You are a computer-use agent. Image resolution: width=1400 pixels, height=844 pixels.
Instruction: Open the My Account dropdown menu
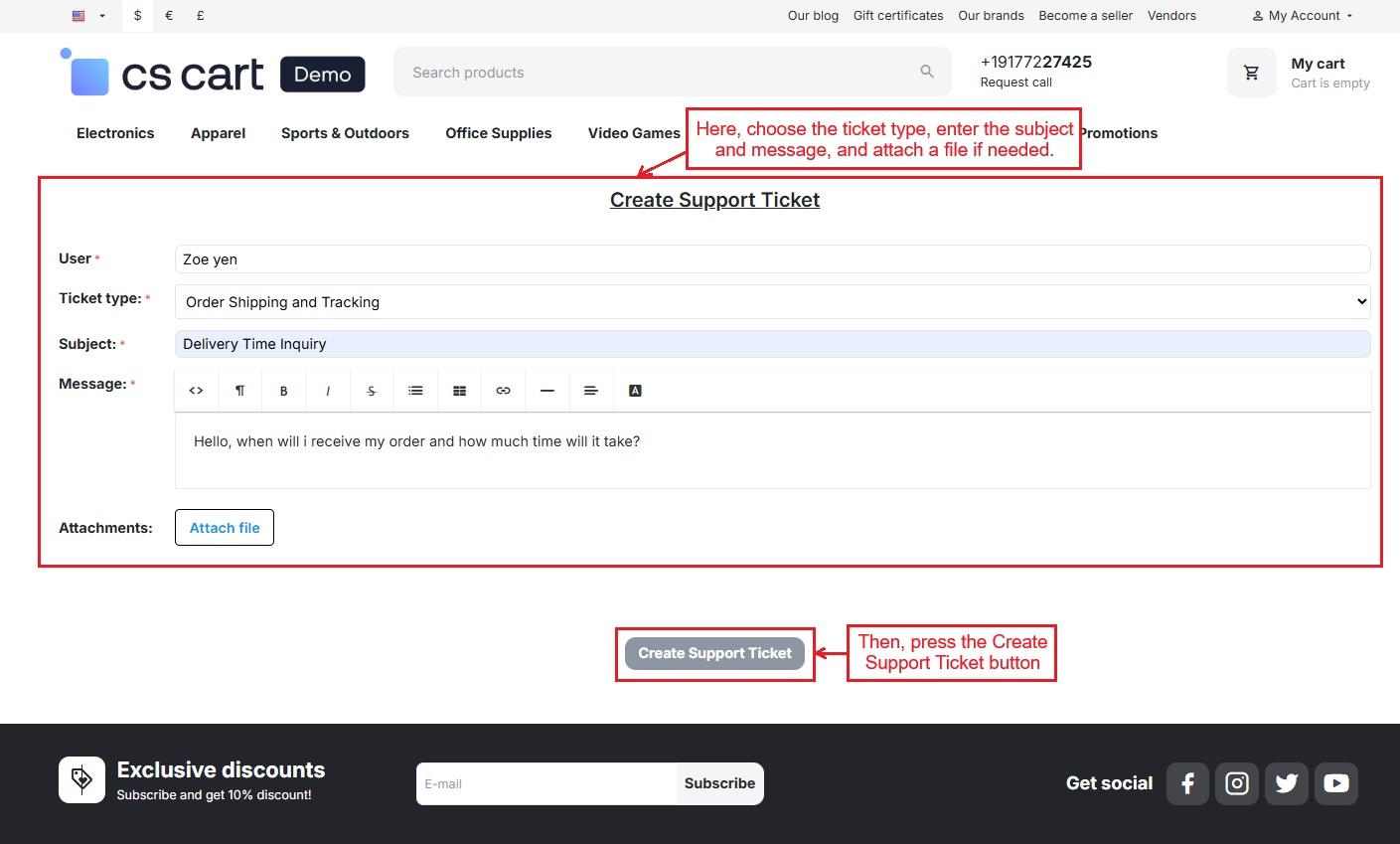(x=1303, y=16)
